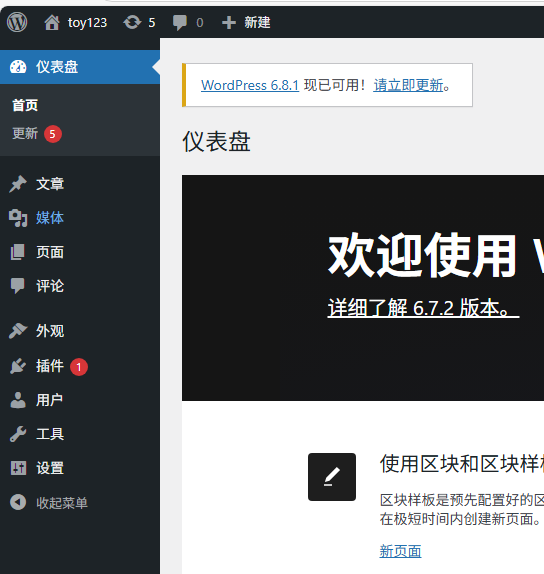The width and height of the screenshot is (544, 574).
Task: Open the 设置 settings menu
Action: click(50, 468)
